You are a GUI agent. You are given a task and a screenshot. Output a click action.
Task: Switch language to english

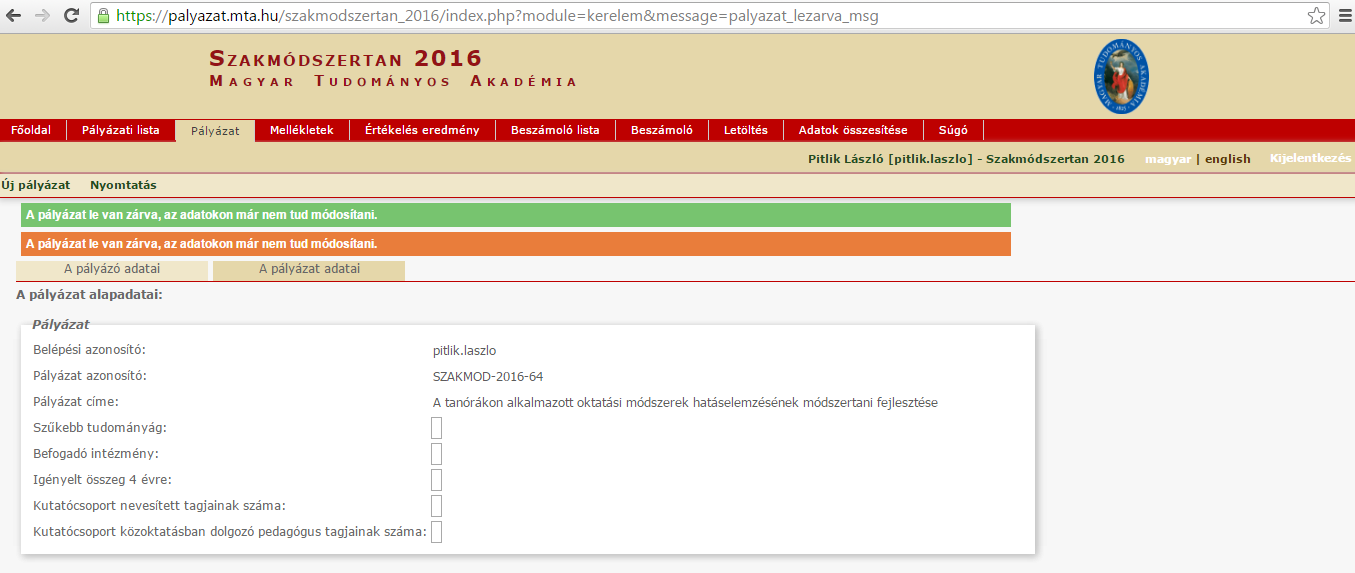pyautogui.click(x=1227, y=159)
